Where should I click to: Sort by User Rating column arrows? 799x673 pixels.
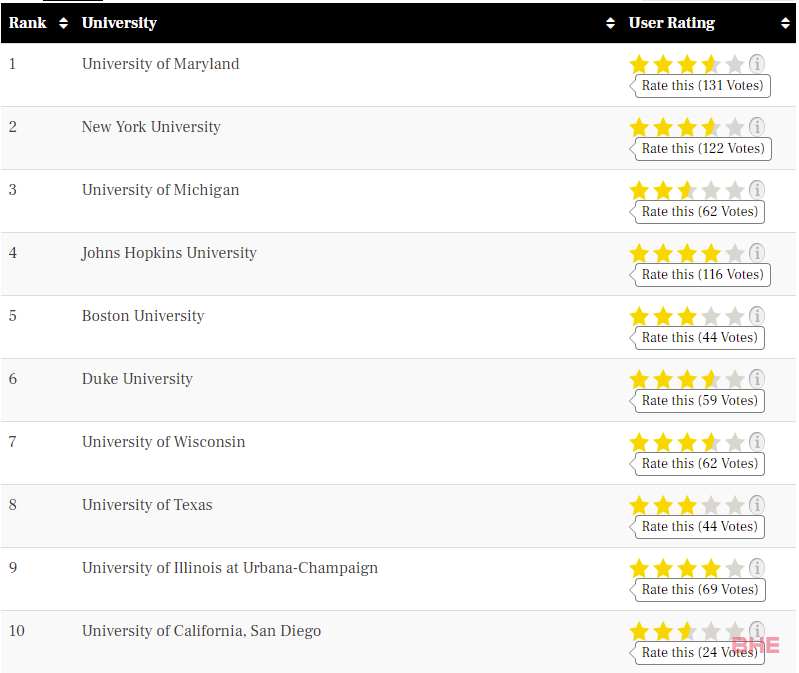[785, 23]
